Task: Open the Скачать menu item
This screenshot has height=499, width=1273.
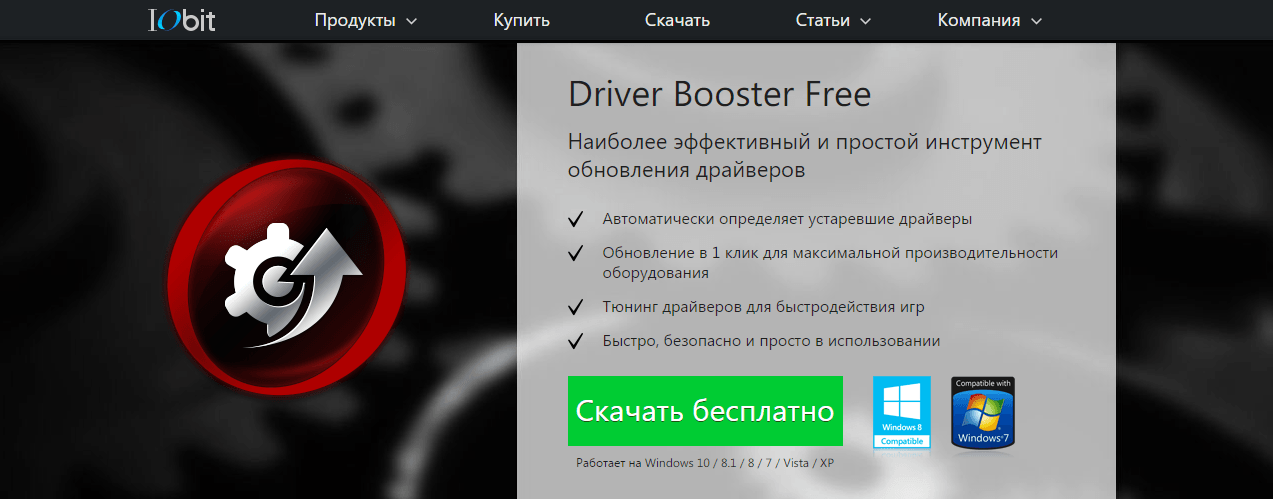Action: coord(677,20)
